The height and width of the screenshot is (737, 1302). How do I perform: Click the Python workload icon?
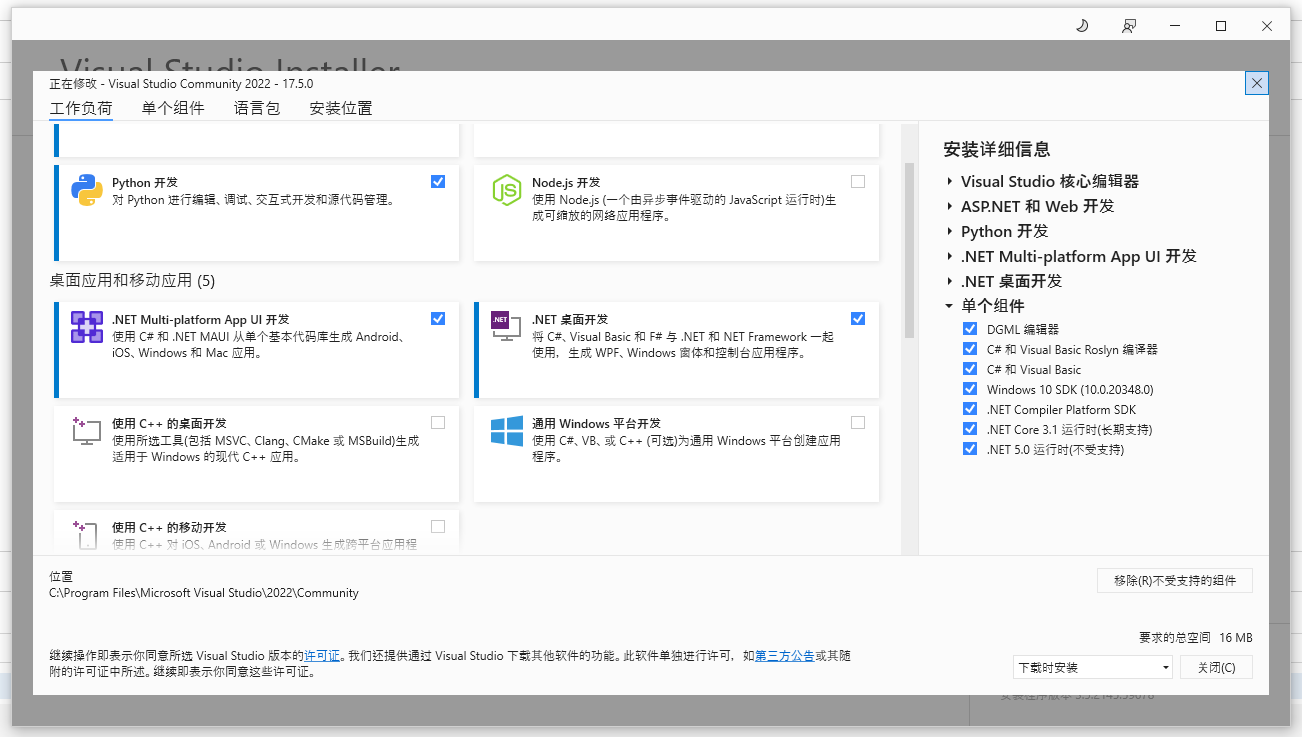click(87, 190)
